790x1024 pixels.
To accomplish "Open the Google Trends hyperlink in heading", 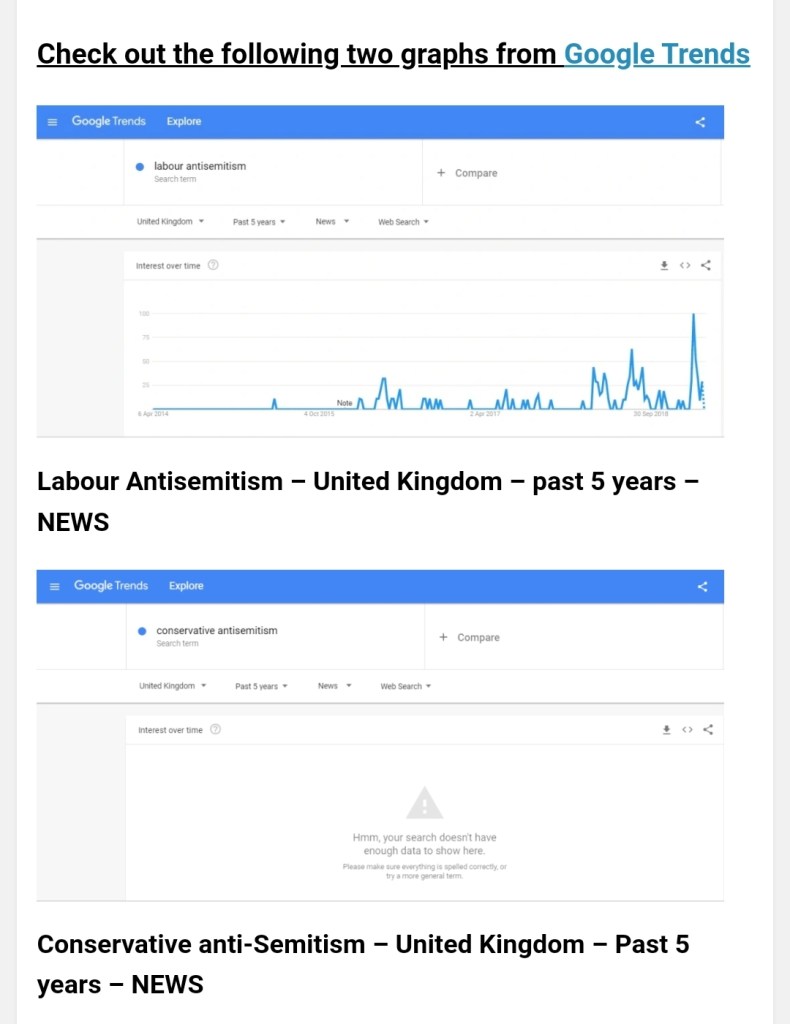I will click(657, 54).
